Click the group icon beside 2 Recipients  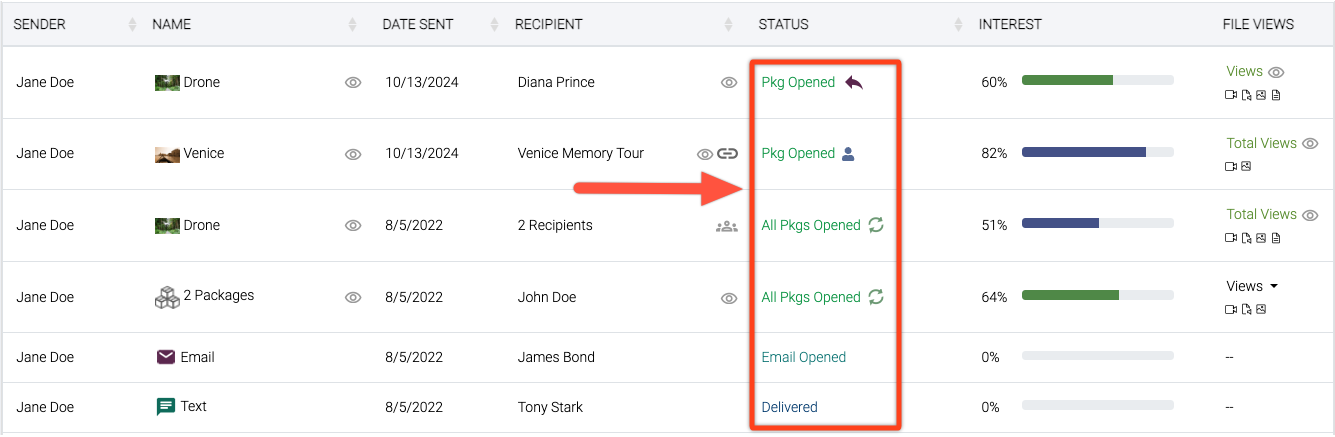pyautogui.click(x=727, y=226)
